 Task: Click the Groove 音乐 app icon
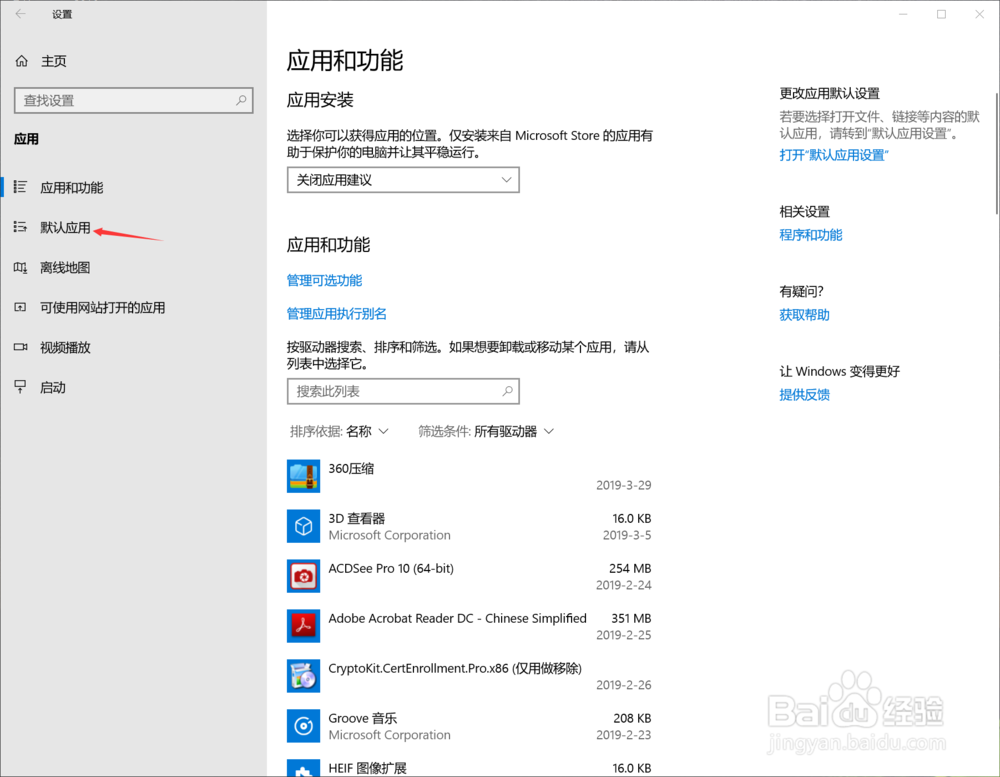(303, 726)
